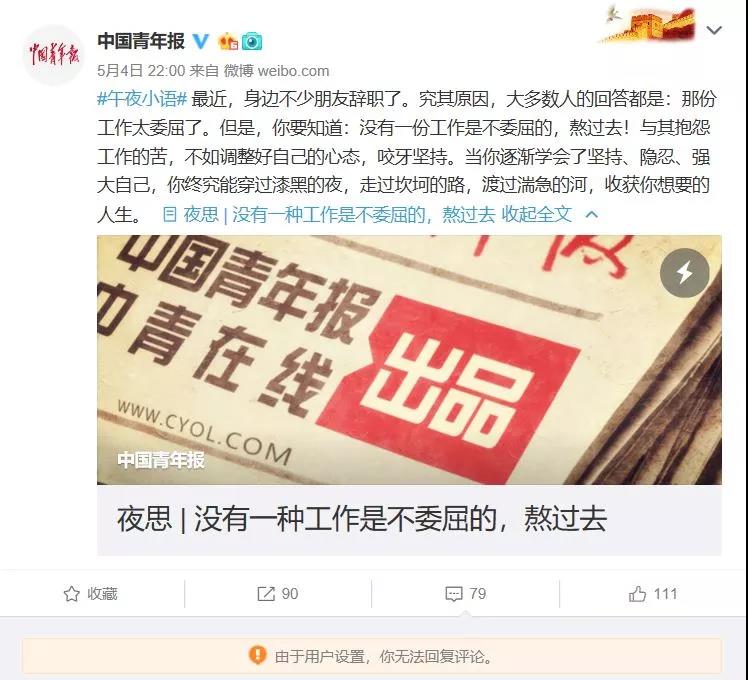Click the teal camera badge icon
The width and height of the screenshot is (748, 680).
tap(252, 42)
